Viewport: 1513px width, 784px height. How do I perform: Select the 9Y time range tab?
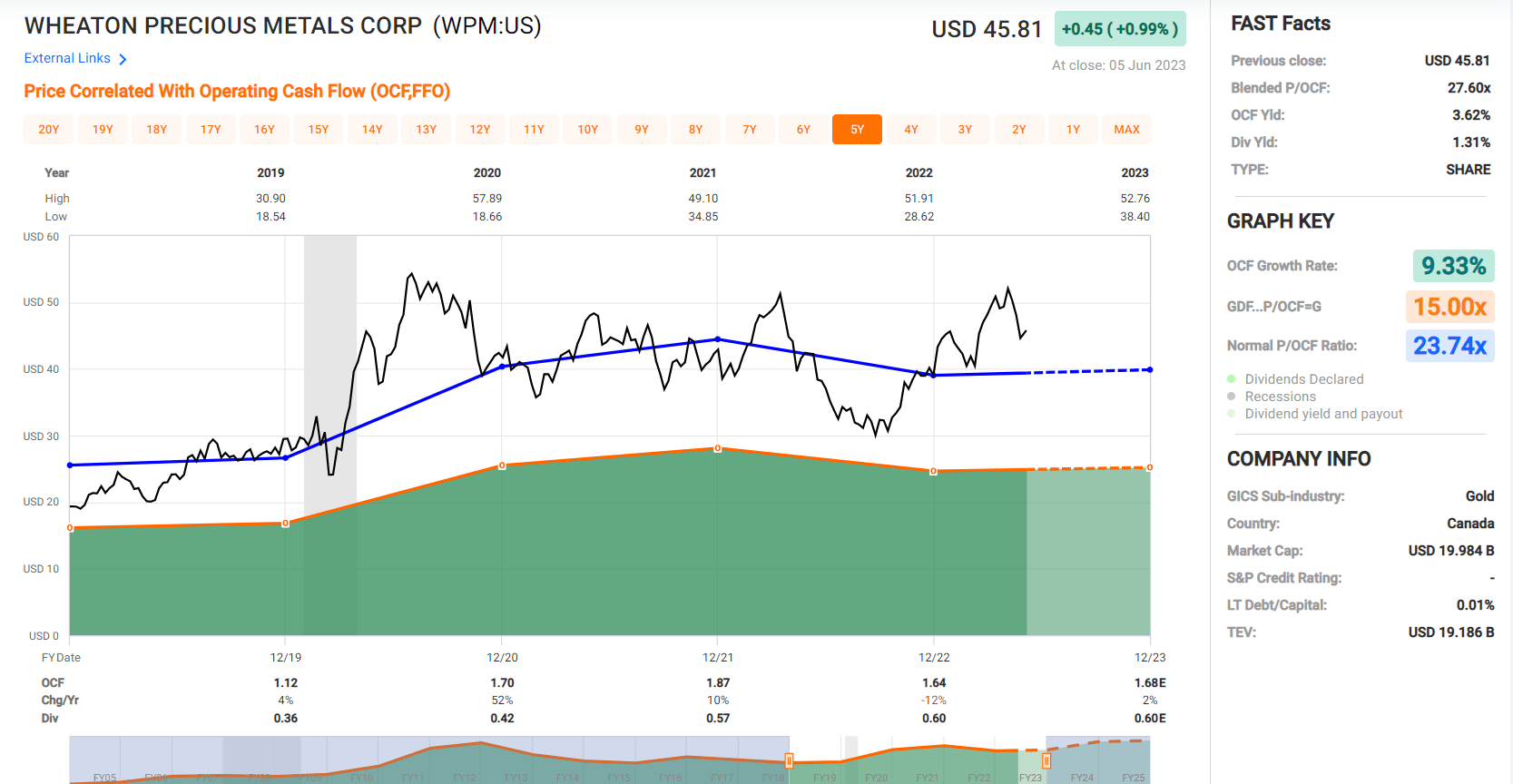click(x=642, y=130)
